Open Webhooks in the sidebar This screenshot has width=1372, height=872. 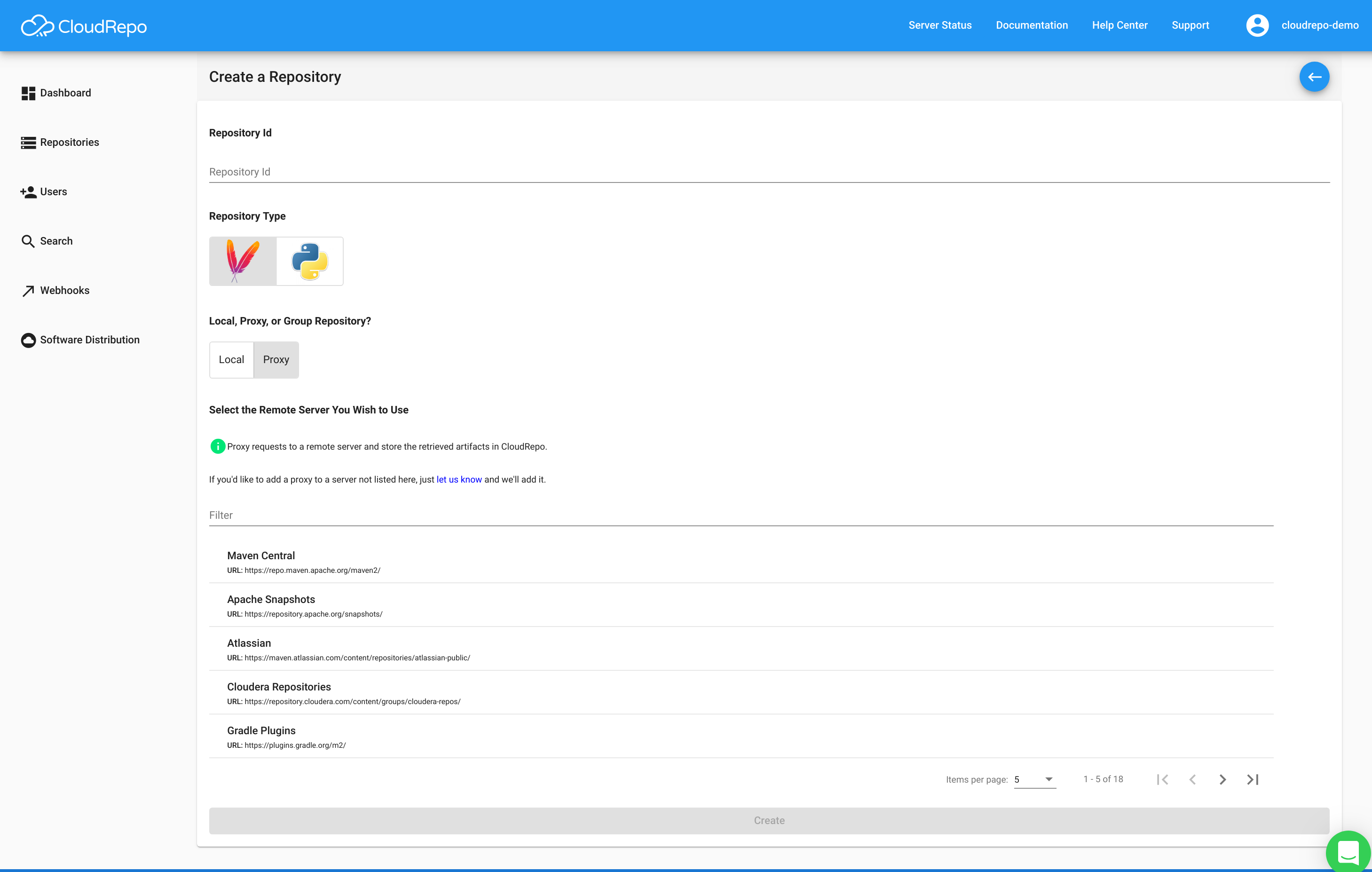[55, 291]
